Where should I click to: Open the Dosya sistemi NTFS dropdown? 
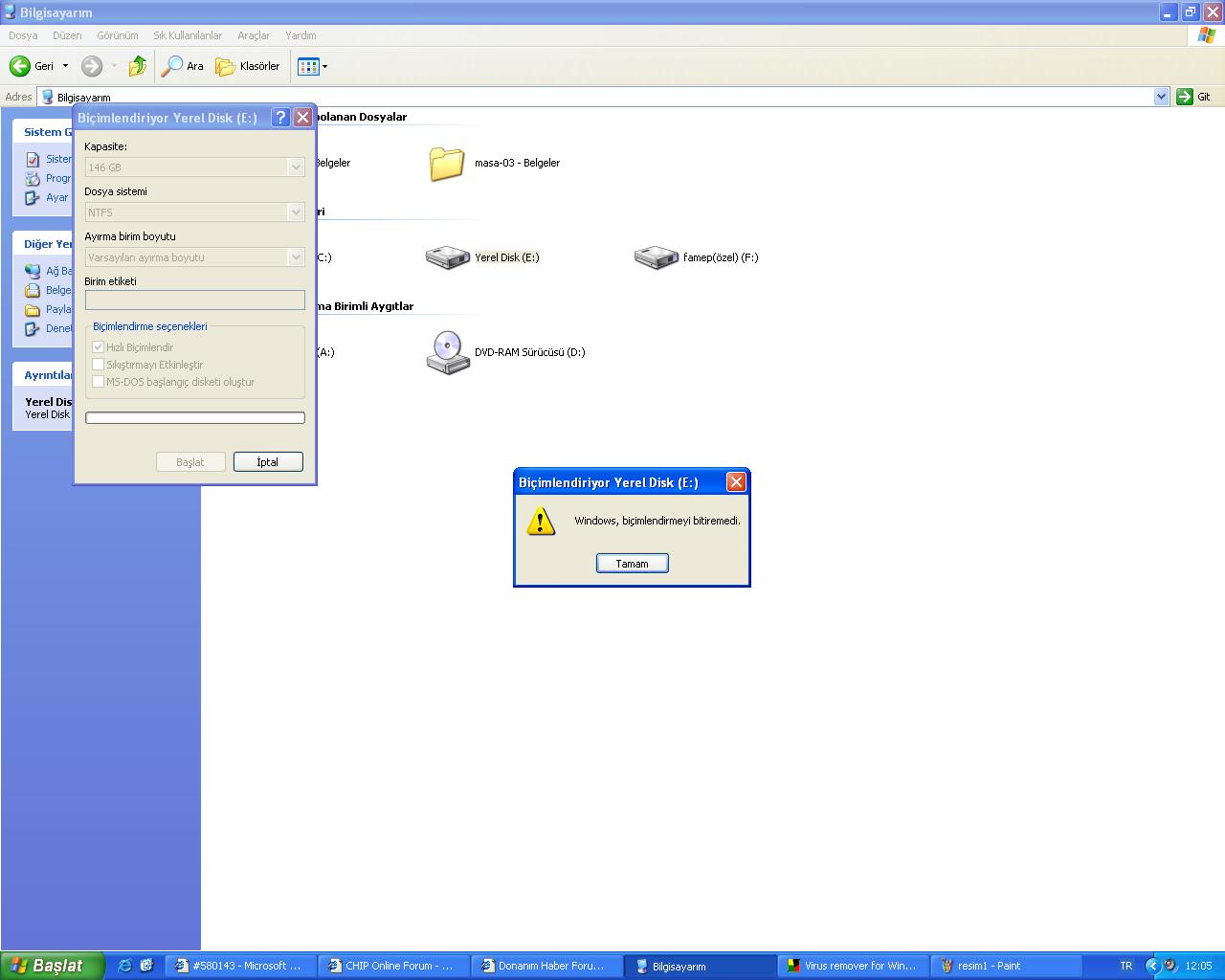[296, 212]
